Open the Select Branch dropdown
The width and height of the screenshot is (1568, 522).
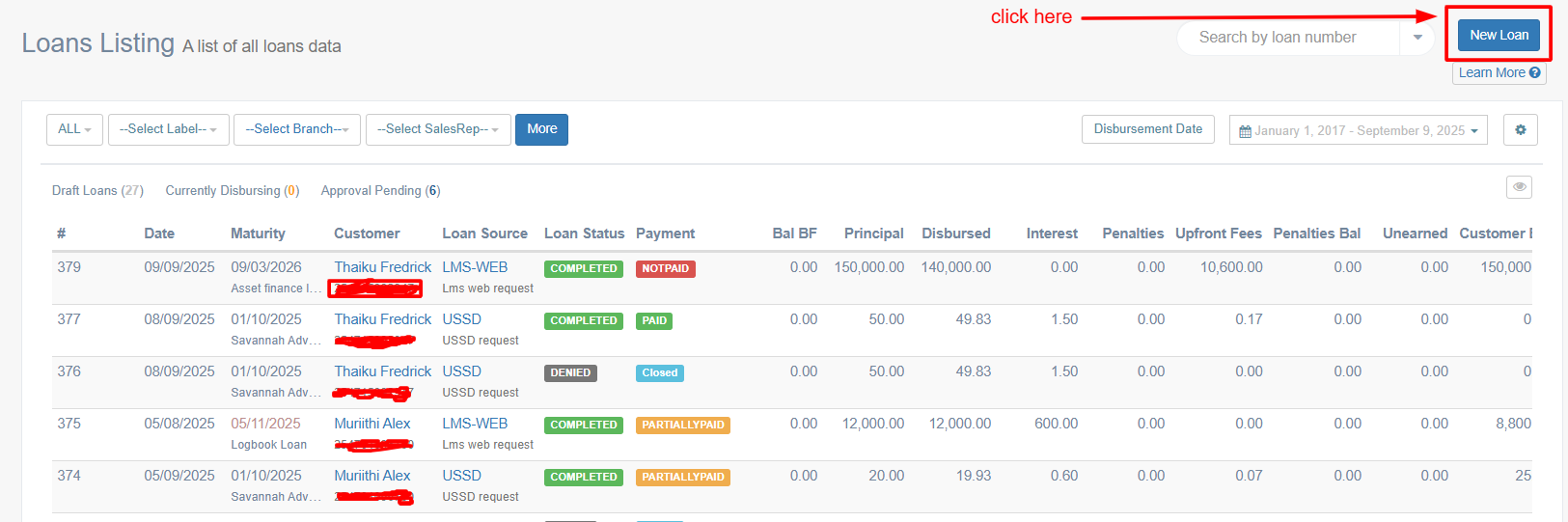tap(296, 129)
